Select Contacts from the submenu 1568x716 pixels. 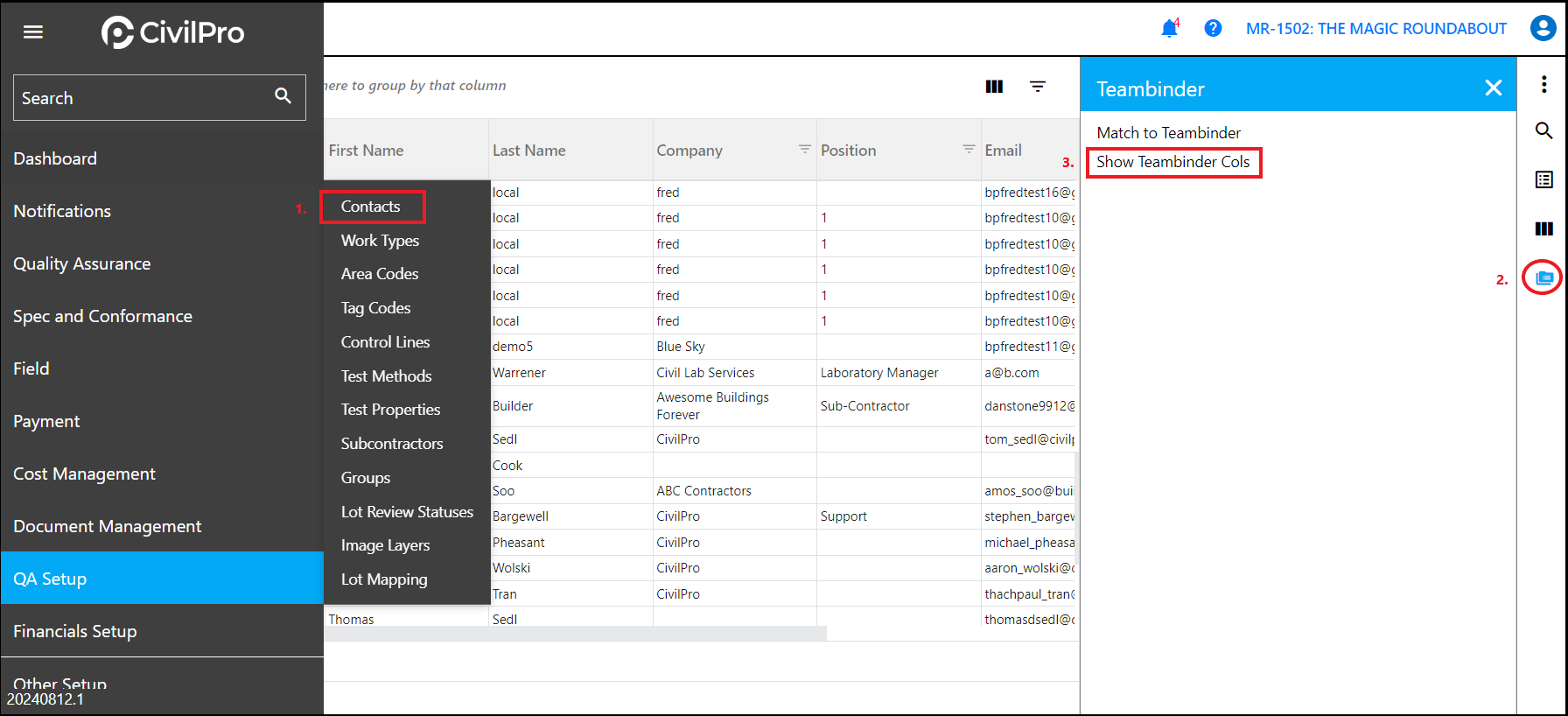pyautogui.click(x=372, y=207)
